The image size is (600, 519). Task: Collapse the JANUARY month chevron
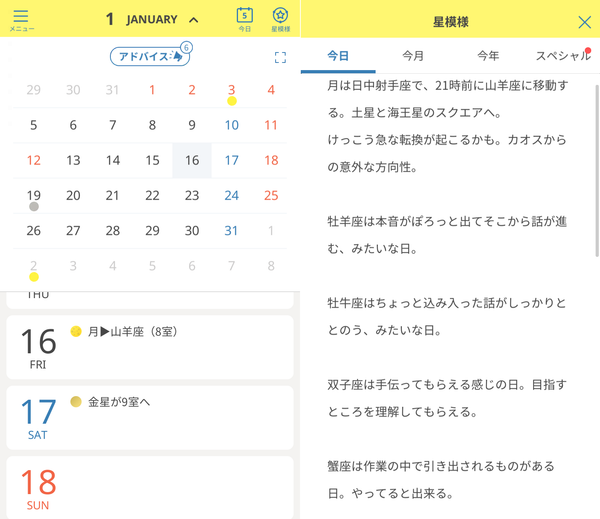point(194,20)
